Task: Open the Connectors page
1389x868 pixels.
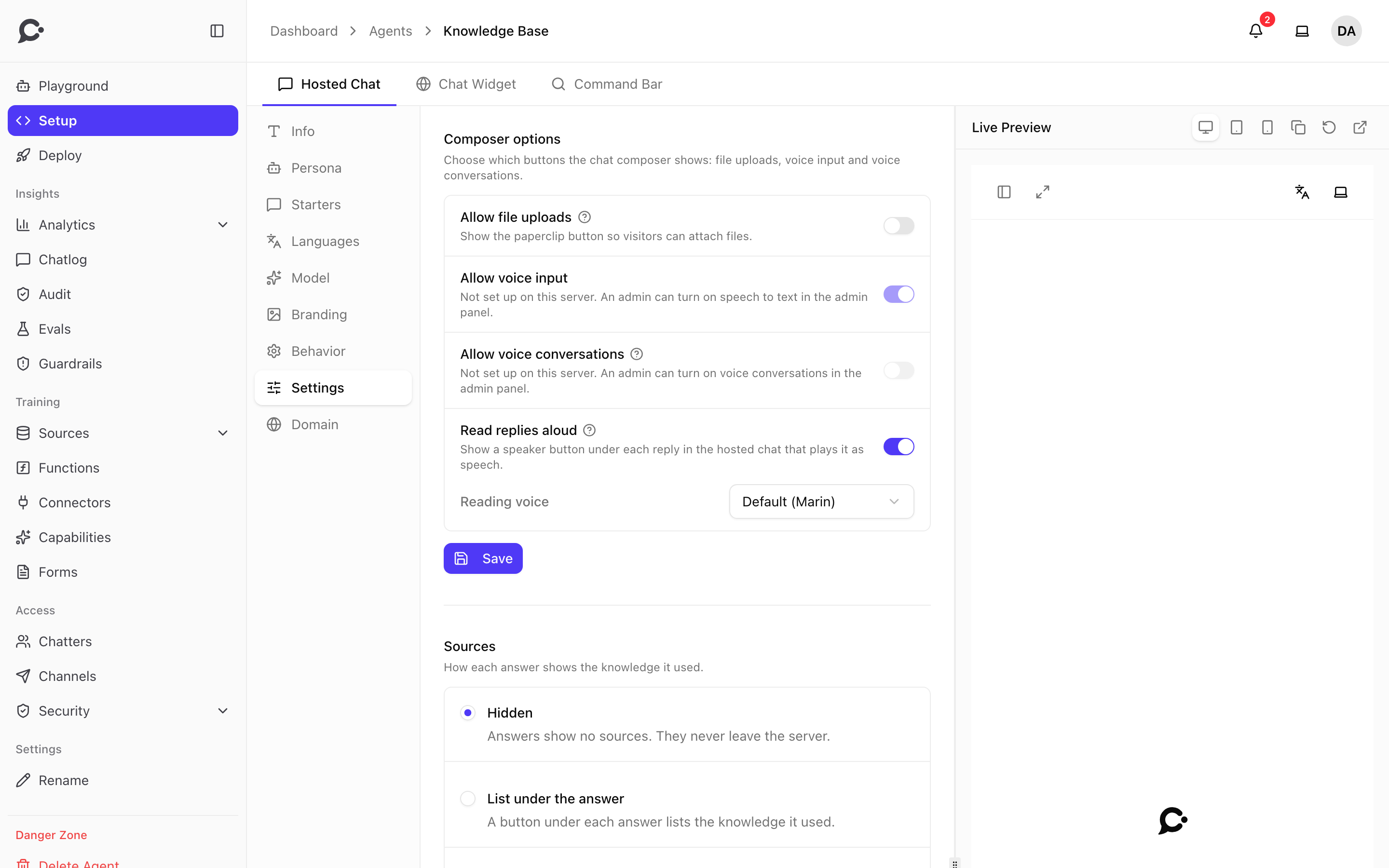Action: pos(123,502)
